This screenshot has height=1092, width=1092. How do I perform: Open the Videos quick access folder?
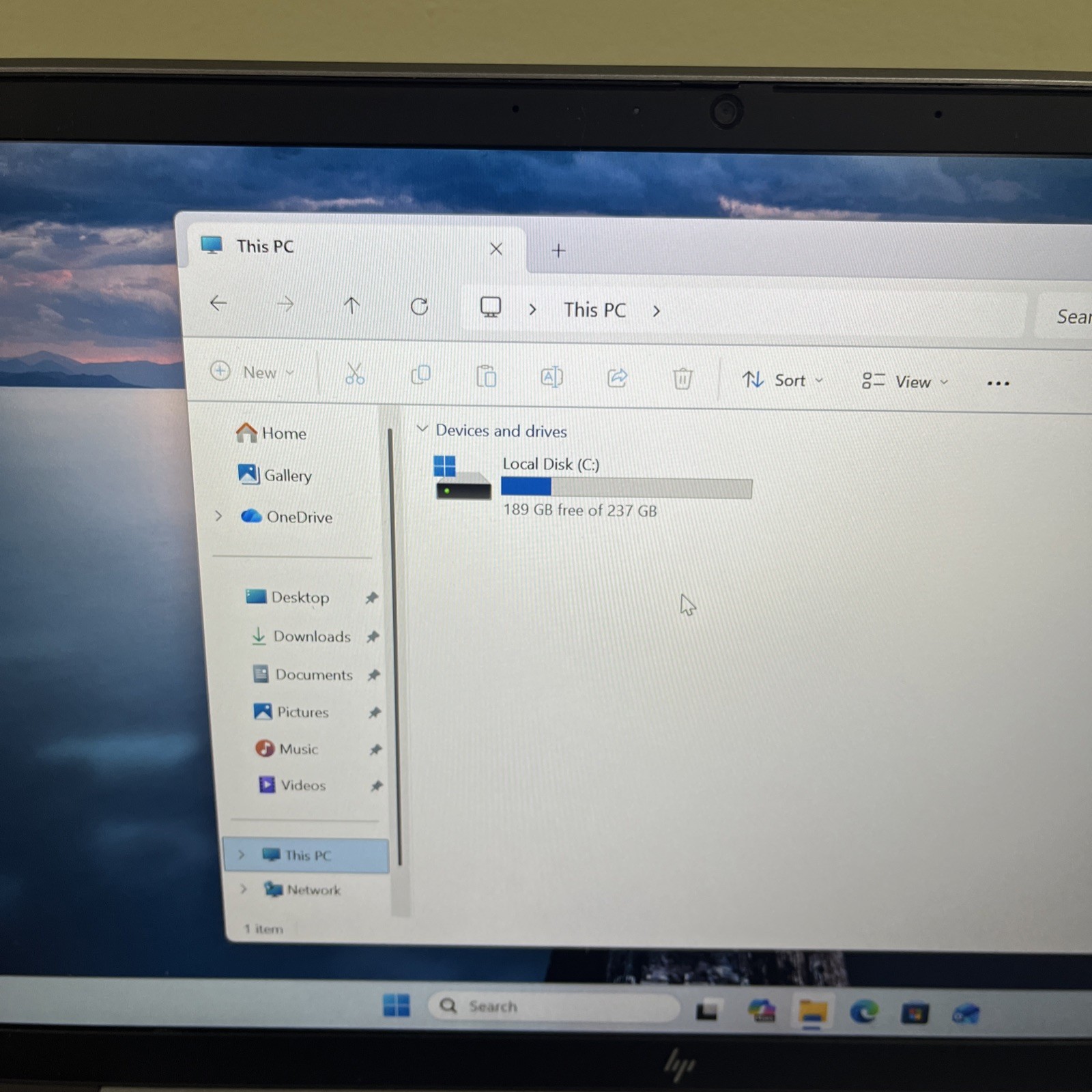tap(292, 785)
